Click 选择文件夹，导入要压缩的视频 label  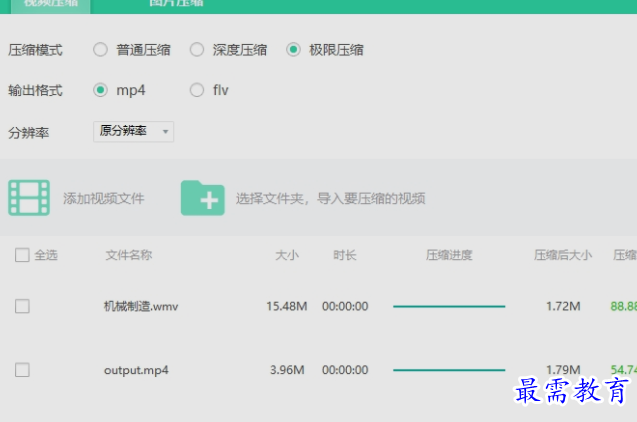331,199
